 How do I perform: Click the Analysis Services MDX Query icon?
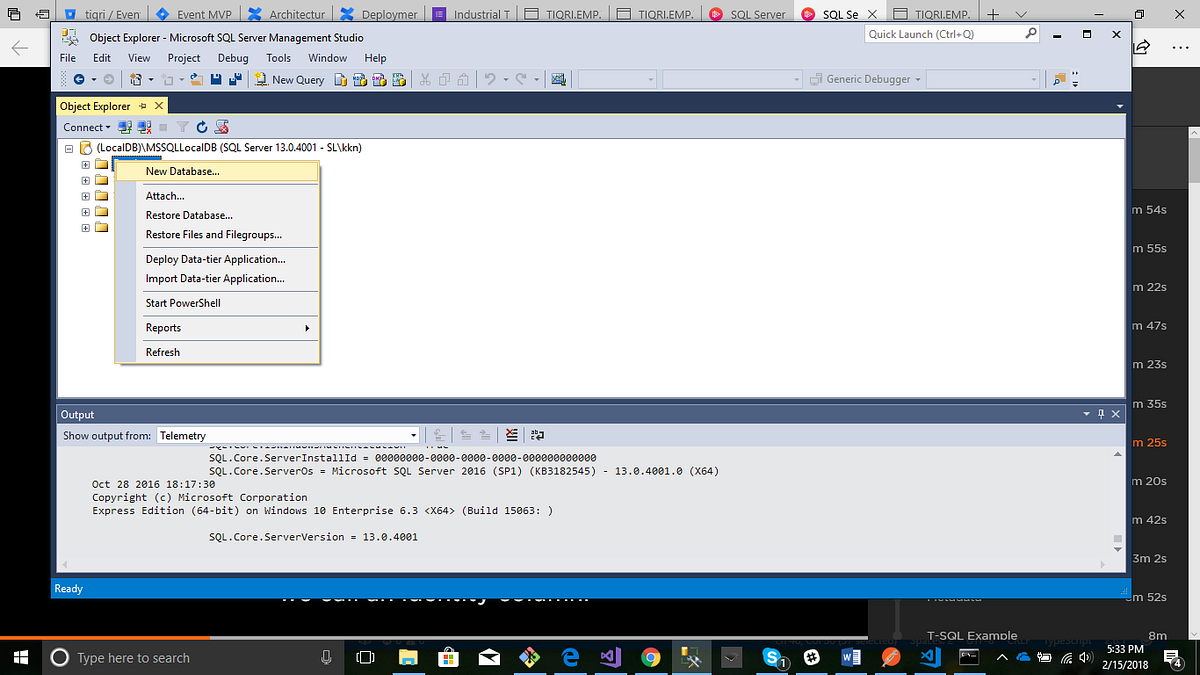pyautogui.click(x=360, y=79)
